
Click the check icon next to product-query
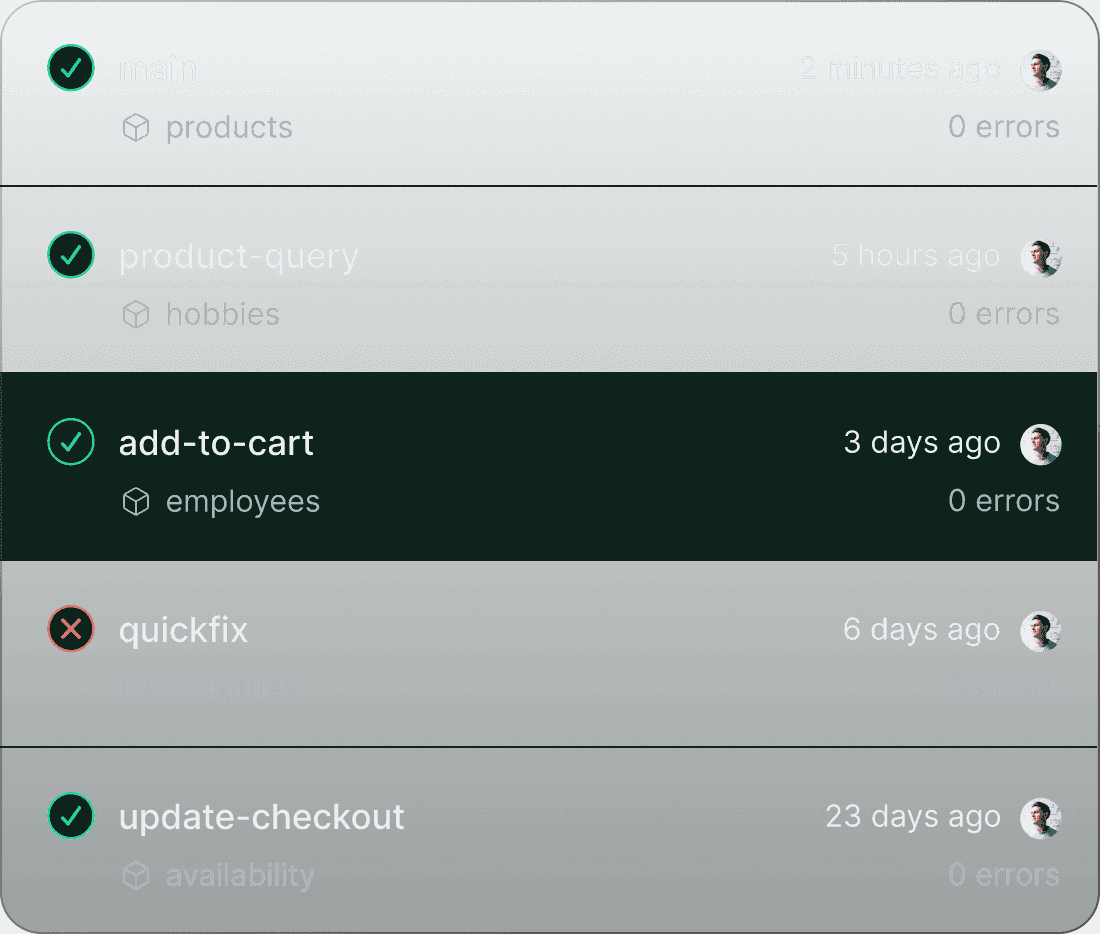70,255
